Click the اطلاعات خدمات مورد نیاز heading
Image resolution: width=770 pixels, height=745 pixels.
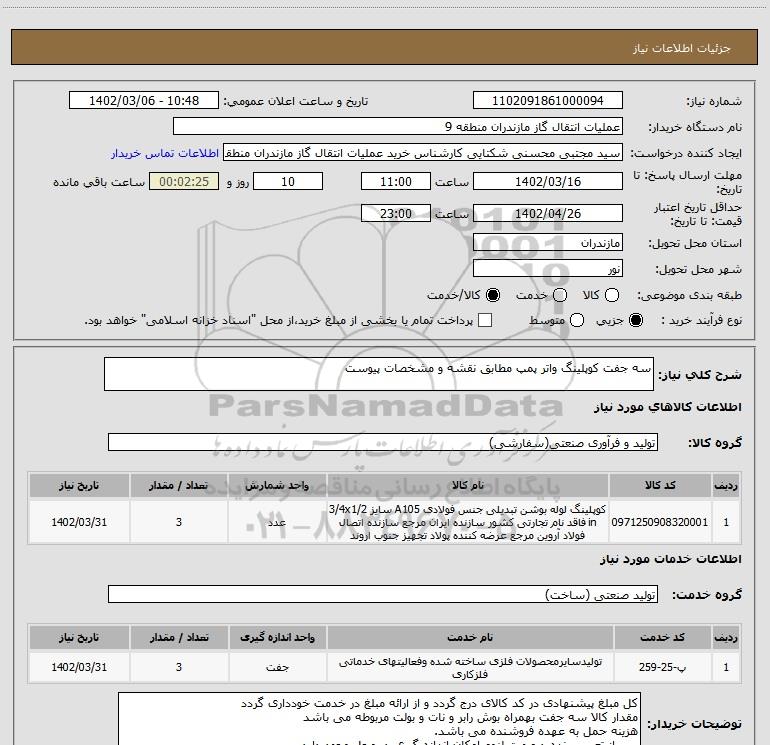point(670,559)
